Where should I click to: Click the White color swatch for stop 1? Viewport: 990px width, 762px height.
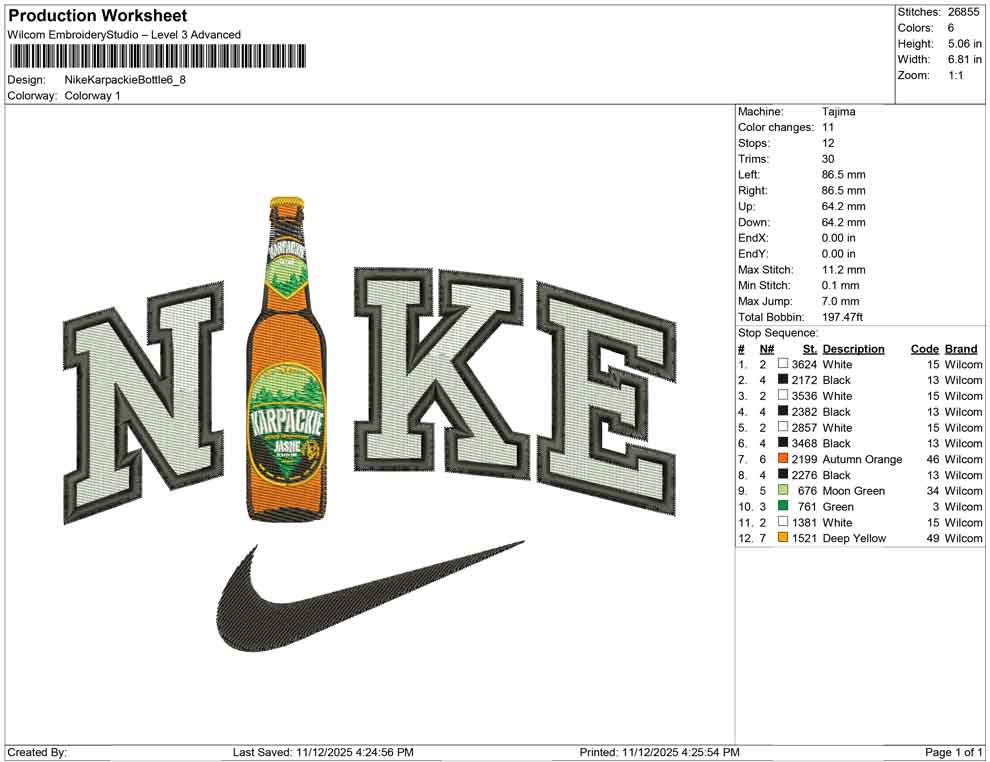pyautogui.click(x=783, y=364)
